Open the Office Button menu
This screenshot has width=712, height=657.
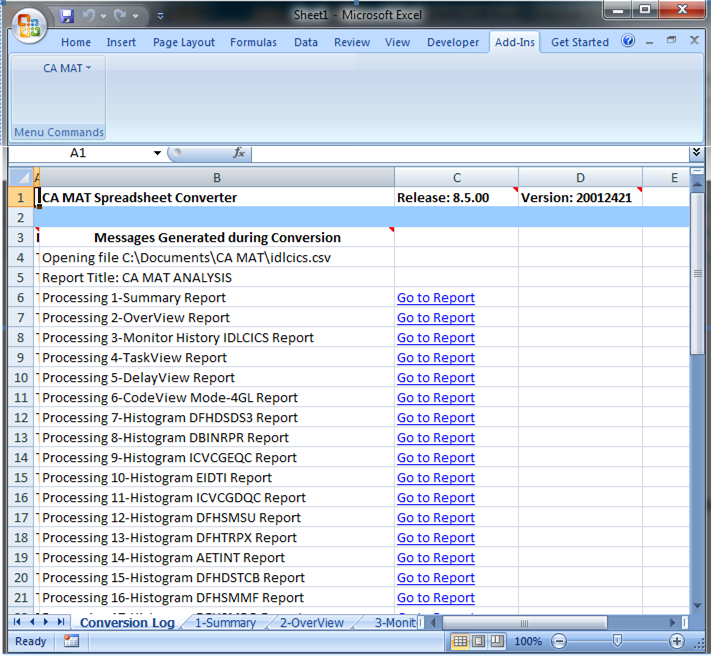29,25
